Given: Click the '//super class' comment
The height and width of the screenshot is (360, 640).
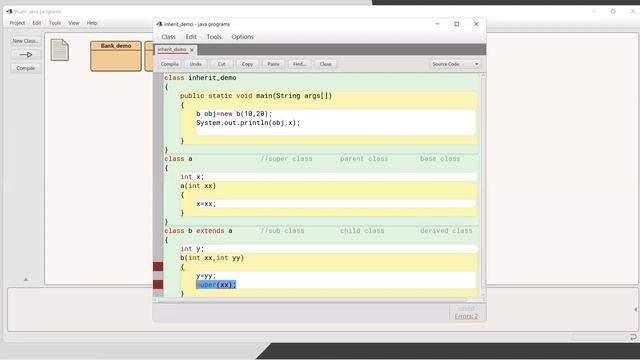Looking at the screenshot, I should point(286,159).
